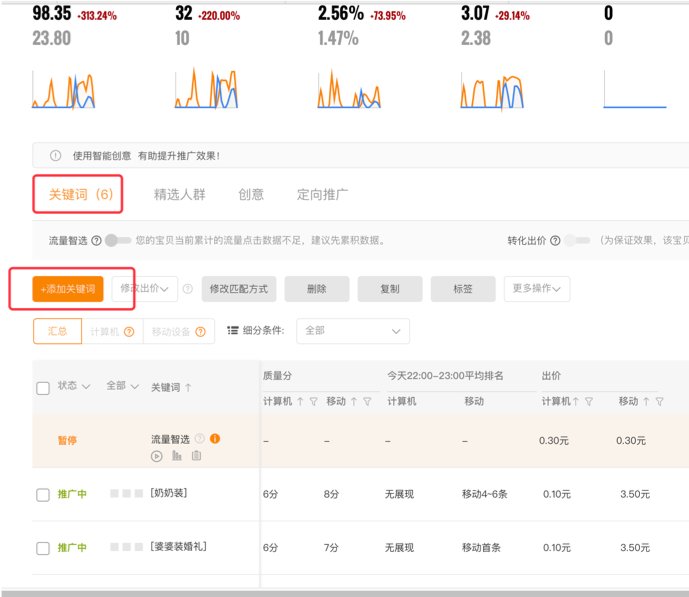689x597 pixels.
Task: Click the clipboard icon under 流量智选
Action: pos(196,456)
